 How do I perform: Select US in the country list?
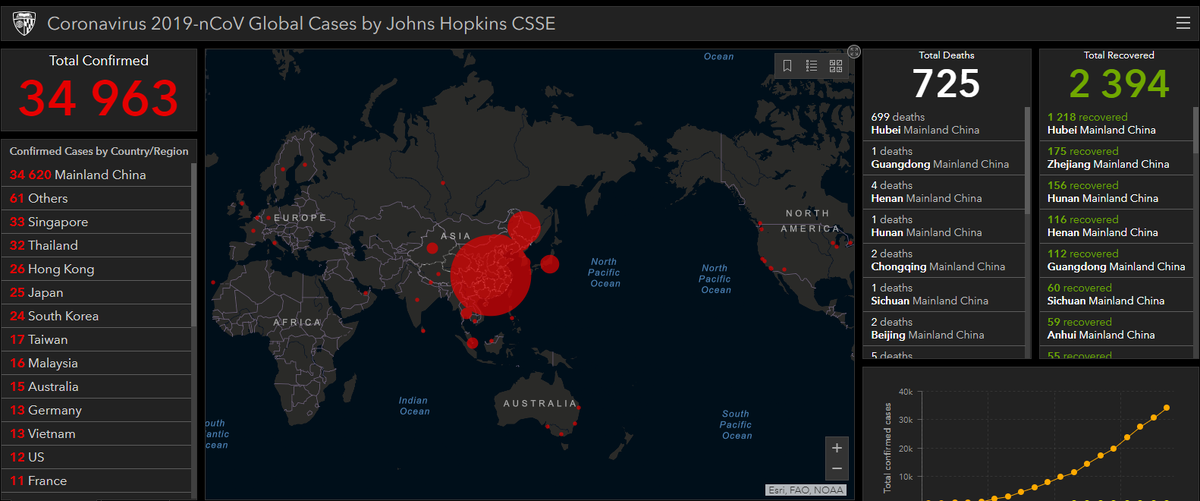[x=96, y=457]
